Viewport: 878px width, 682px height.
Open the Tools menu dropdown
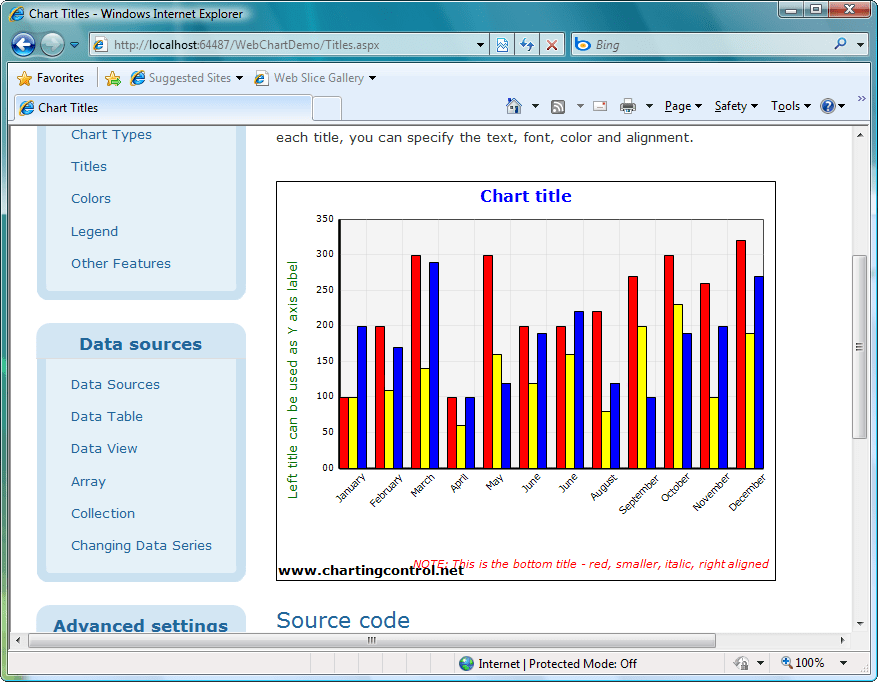789,105
